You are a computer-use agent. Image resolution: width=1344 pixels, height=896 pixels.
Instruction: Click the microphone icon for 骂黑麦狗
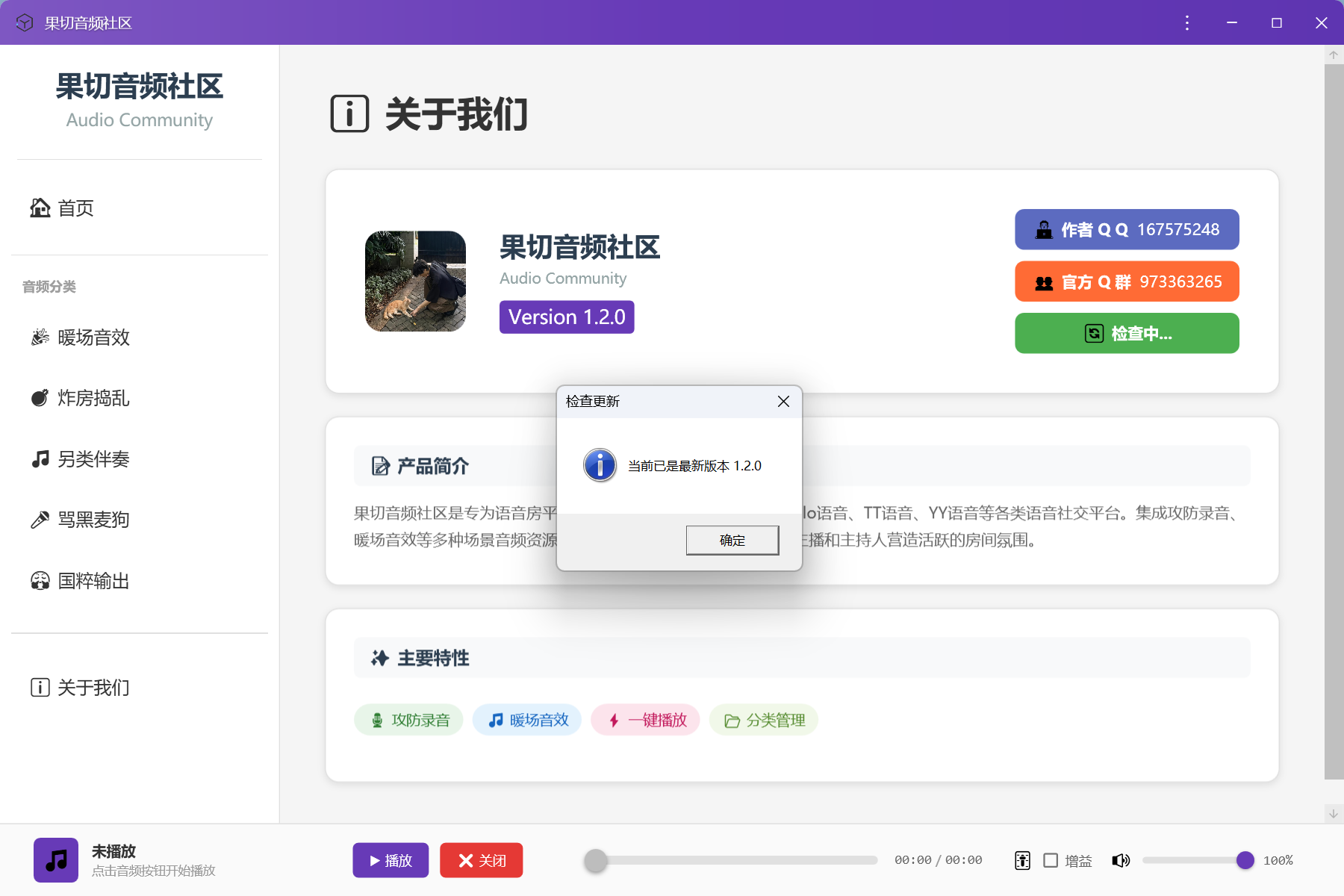pos(40,520)
